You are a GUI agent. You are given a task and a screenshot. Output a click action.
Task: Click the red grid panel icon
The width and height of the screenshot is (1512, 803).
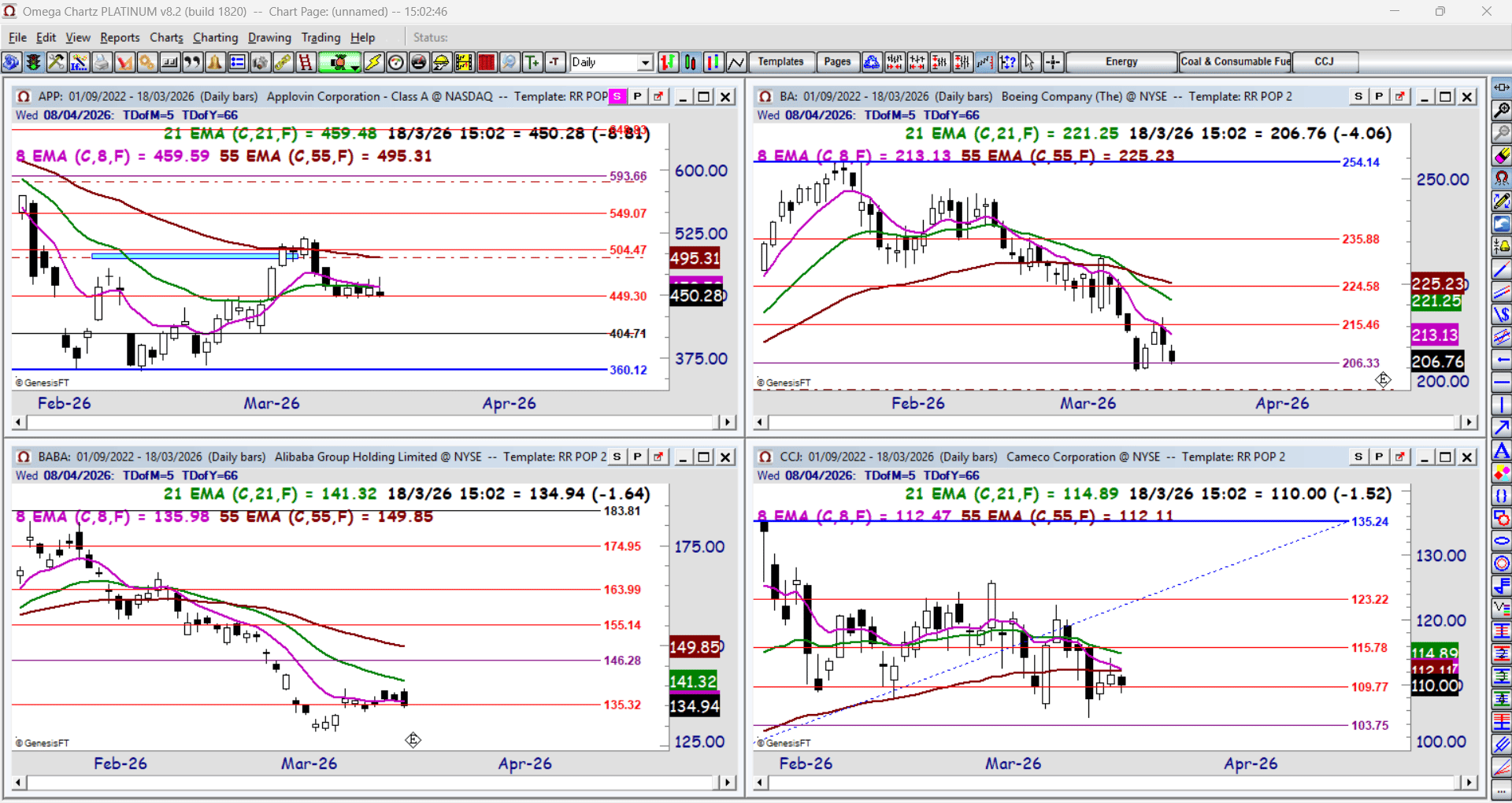[x=487, y=62]
